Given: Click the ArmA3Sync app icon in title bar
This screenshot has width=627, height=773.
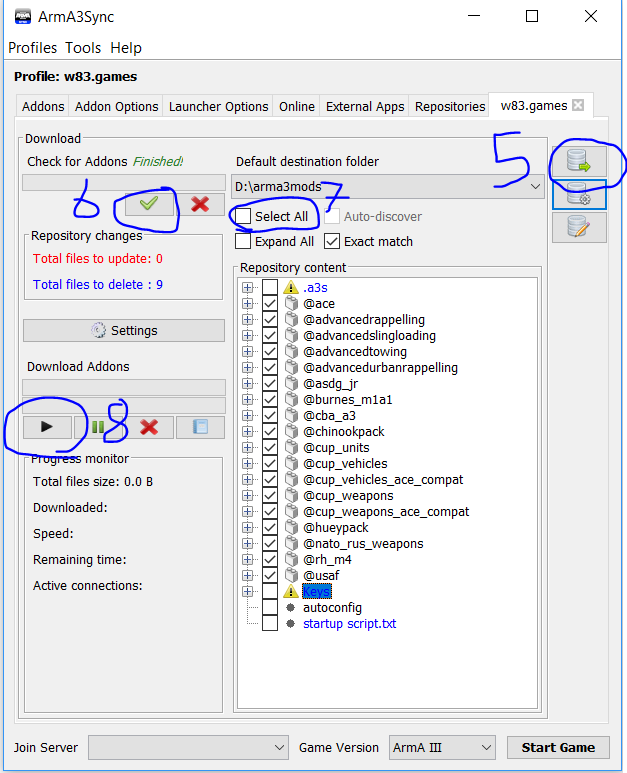Looking at the screenshot, I should (x=23, y=17).
